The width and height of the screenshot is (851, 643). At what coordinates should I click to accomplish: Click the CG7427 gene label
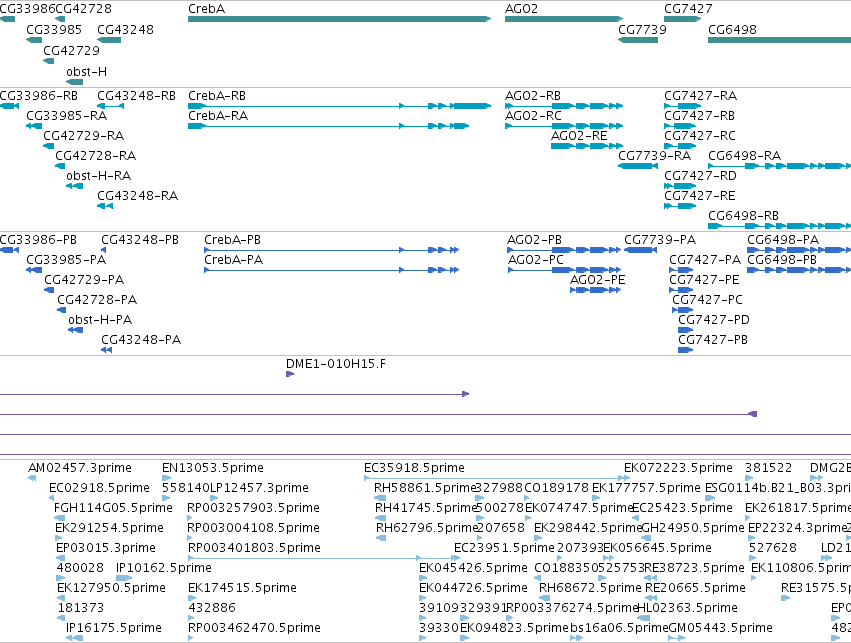coord(688,9)
